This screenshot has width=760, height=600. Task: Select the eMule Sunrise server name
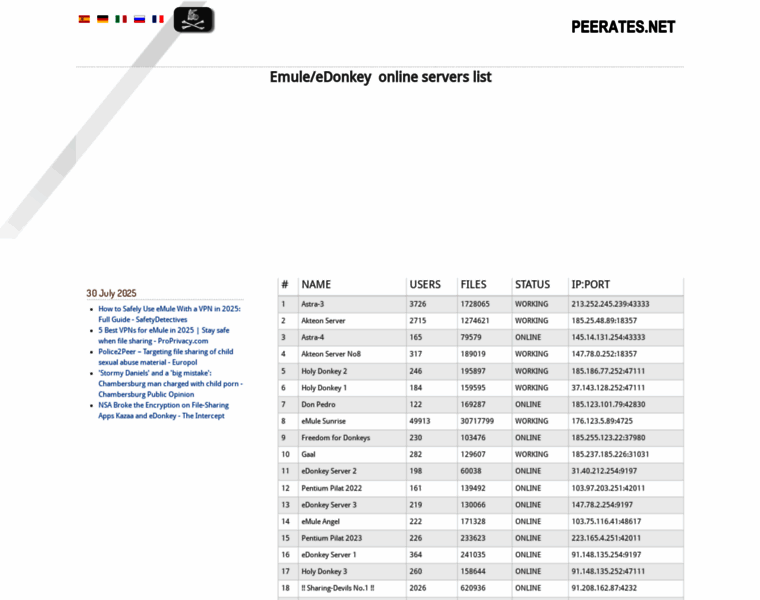coord(323,421)
